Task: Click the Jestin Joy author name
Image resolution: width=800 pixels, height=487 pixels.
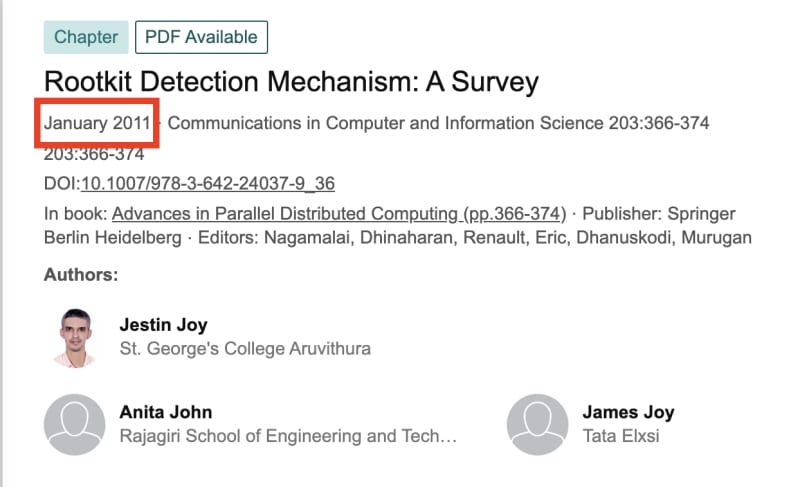Action: pos(163,325)
